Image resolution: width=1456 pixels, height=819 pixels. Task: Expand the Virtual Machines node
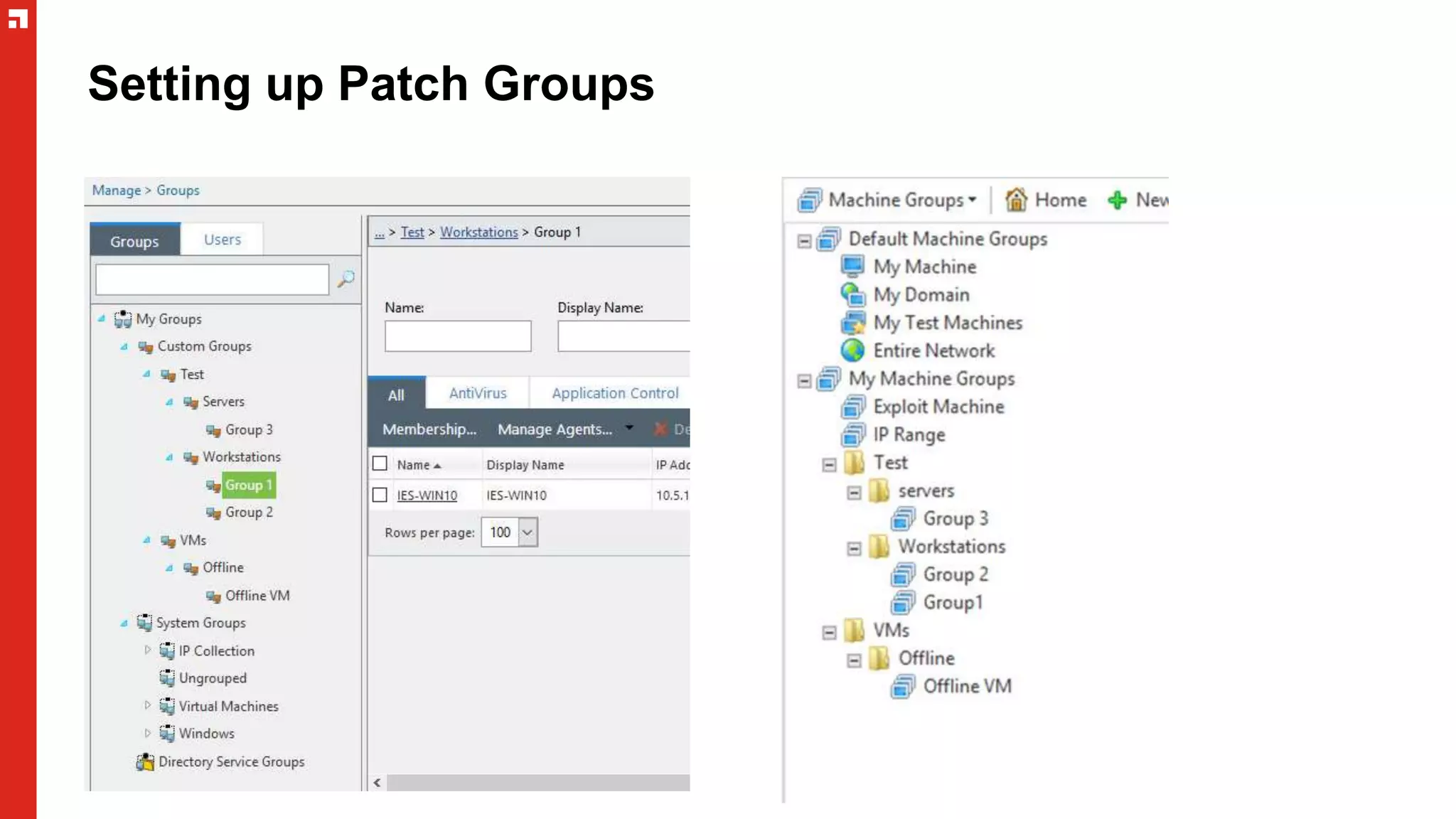(147, 705)
